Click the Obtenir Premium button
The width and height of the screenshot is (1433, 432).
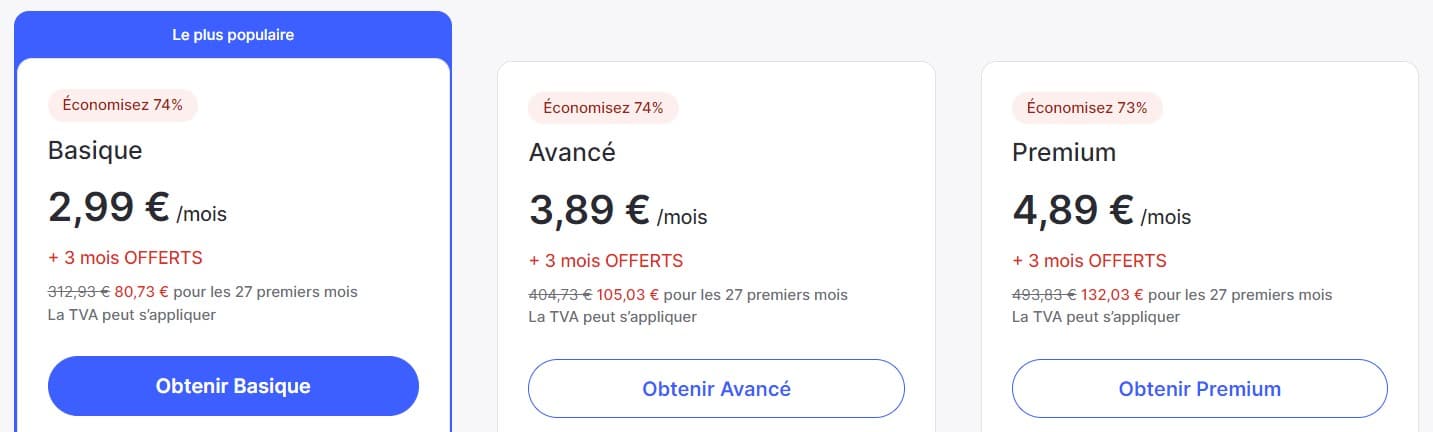click(x=1200, y=388)
